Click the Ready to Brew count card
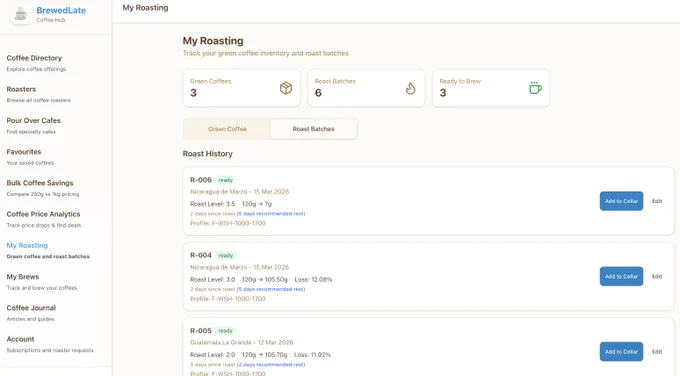 (x=491, y=88)
